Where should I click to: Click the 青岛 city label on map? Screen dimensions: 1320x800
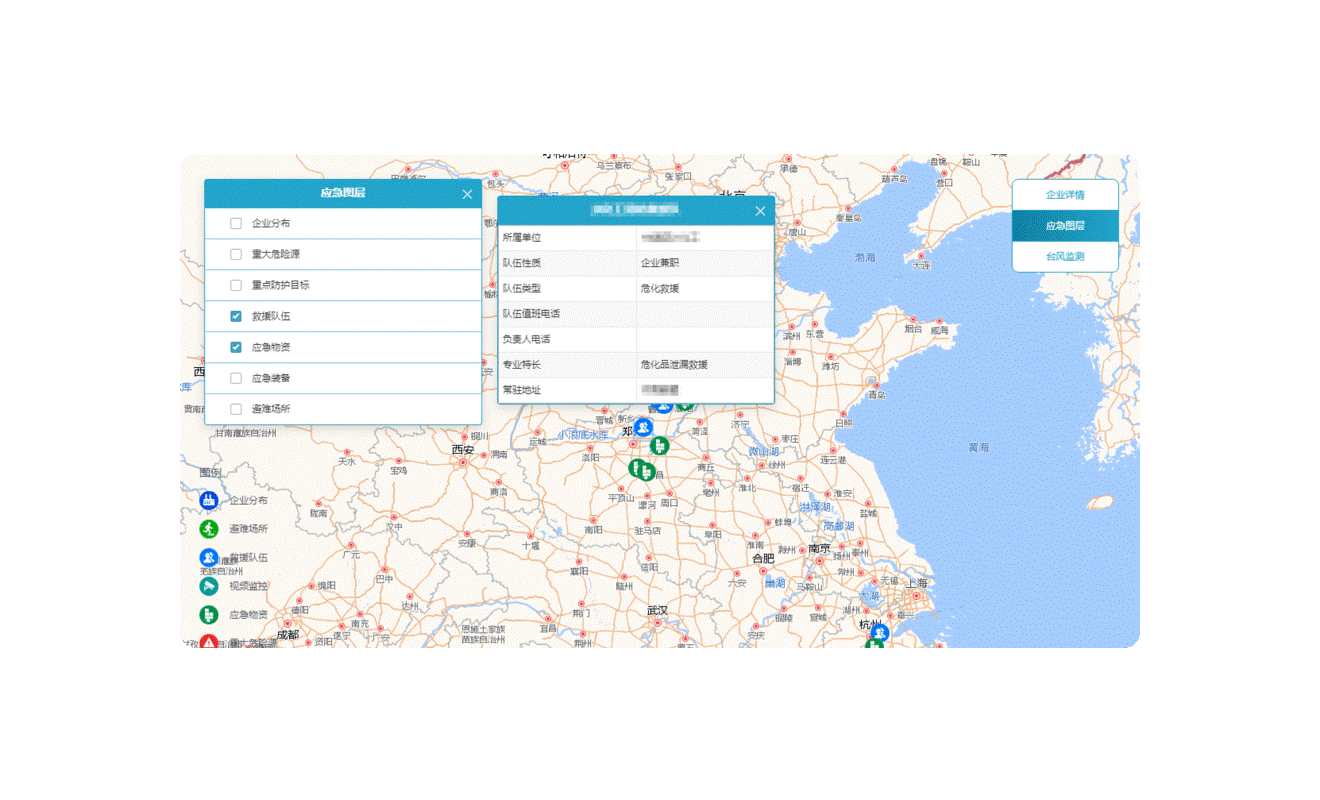(x=876, y=394)
